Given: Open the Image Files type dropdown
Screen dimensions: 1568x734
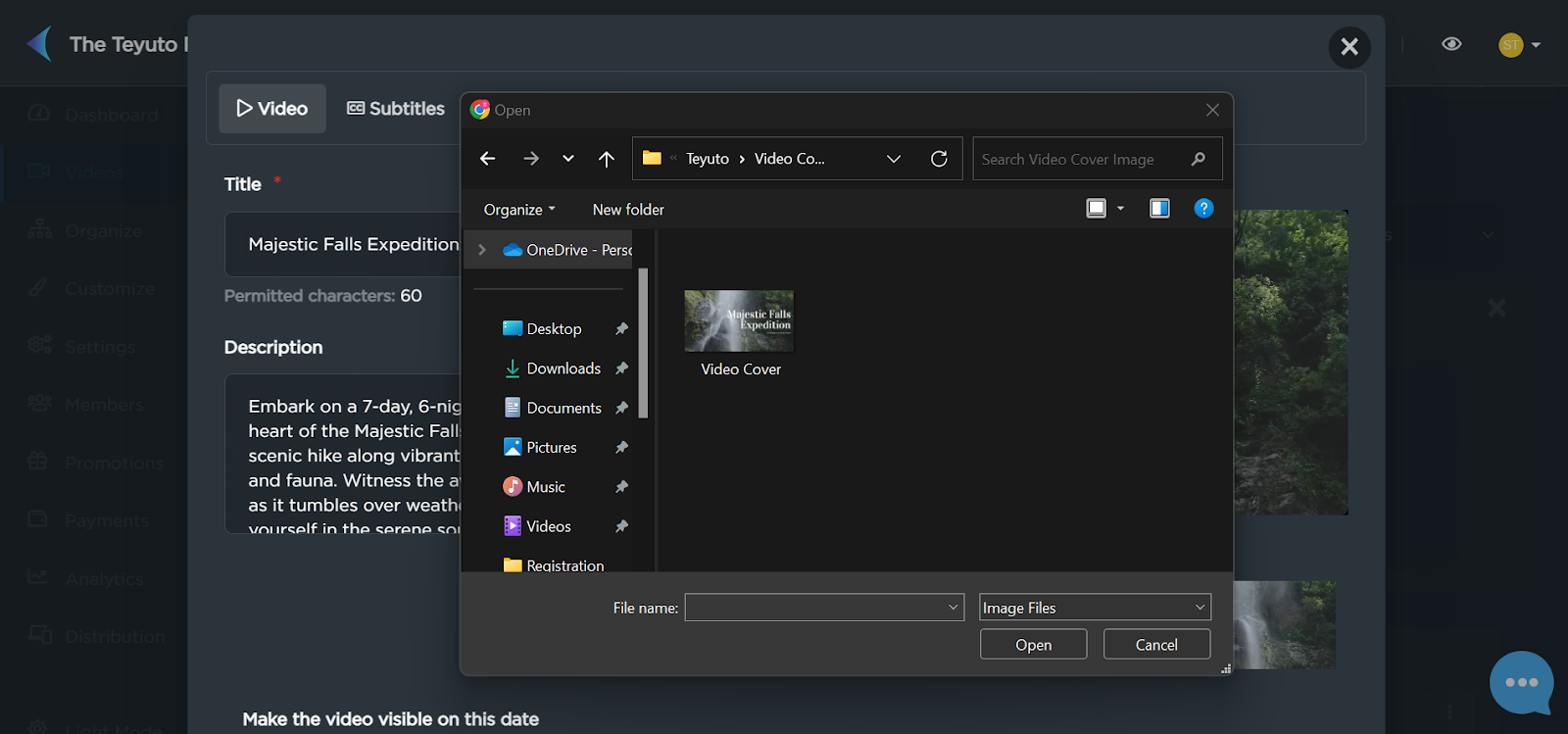Looking at the screenshot, I should [1095, 608].
